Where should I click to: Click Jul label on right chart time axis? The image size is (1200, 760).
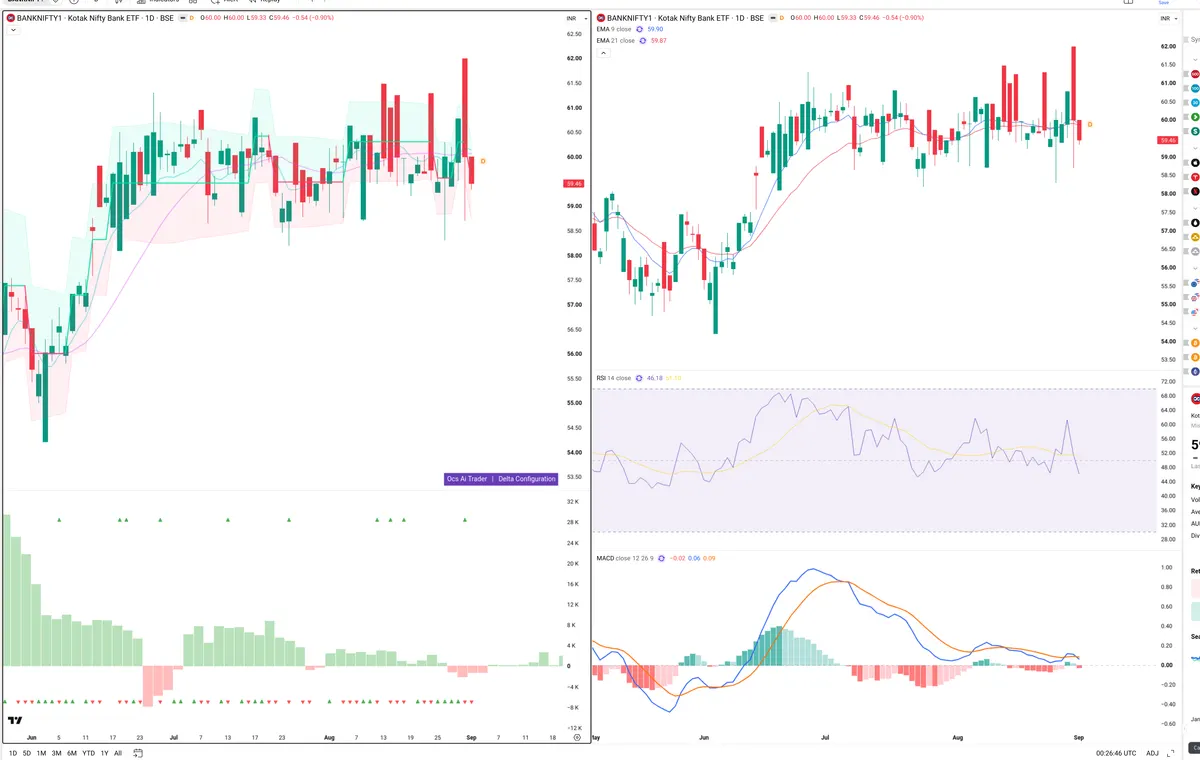pos(825,737)
